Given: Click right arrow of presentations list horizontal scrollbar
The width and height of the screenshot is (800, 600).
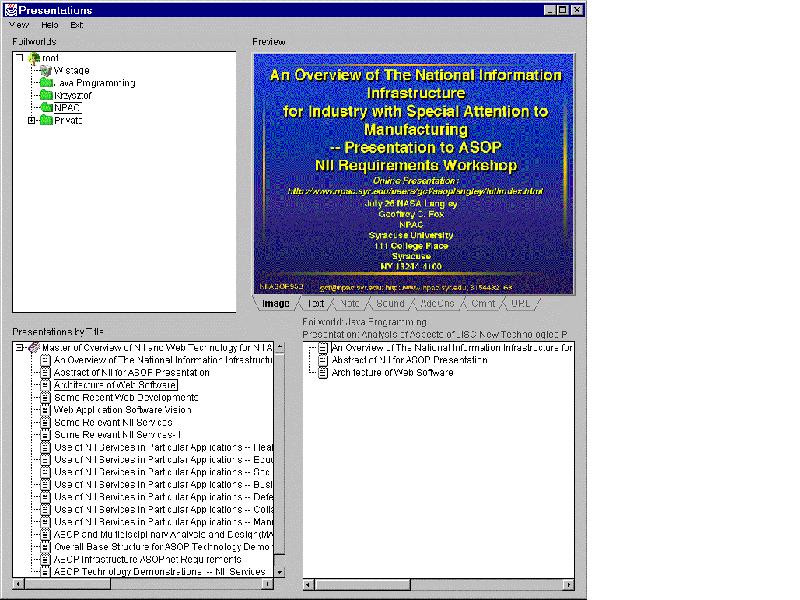Looking at the screenshot, I should point(268,584).
